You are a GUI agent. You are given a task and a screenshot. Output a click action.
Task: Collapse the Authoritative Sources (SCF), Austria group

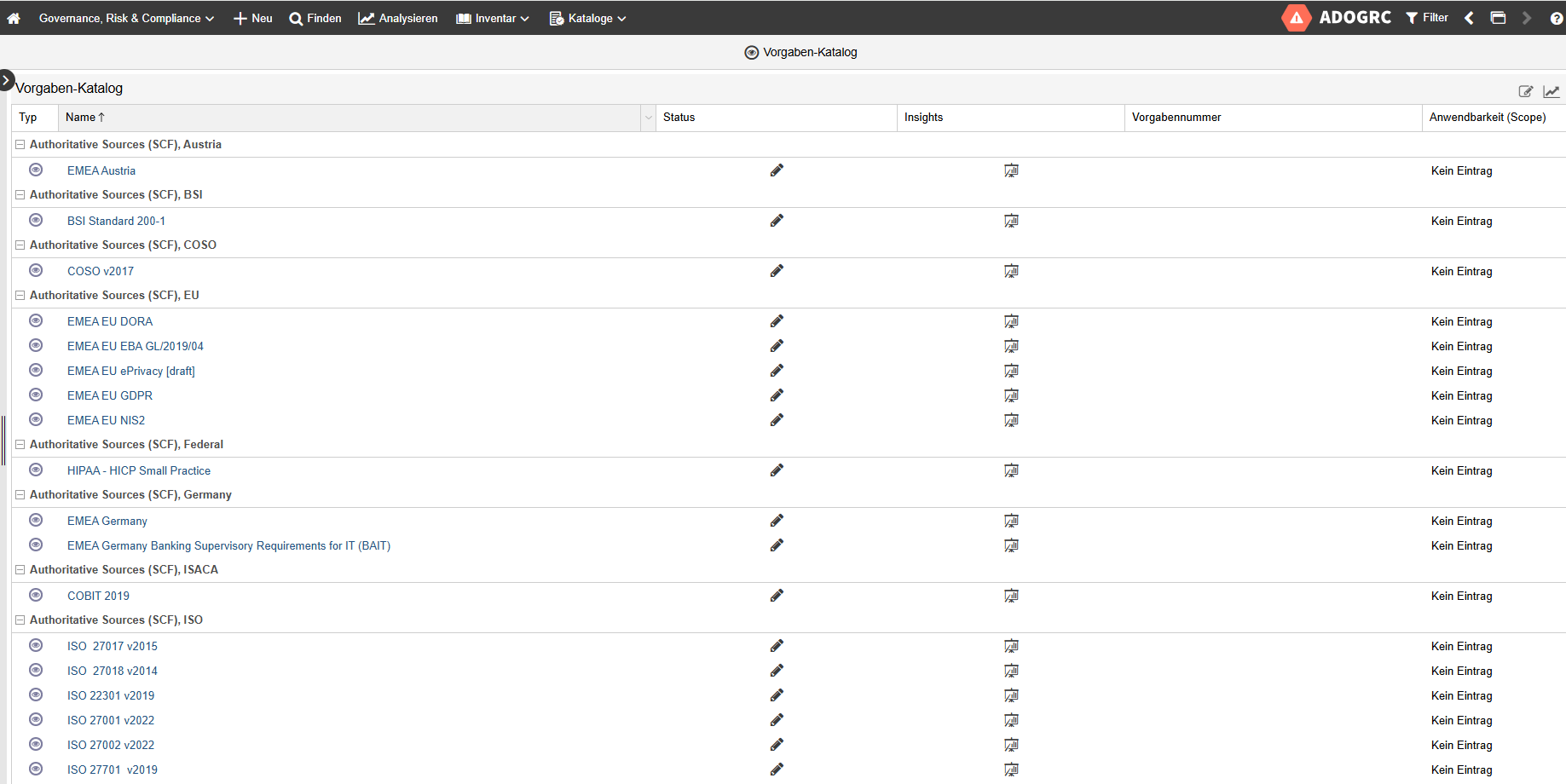[20, 145]
